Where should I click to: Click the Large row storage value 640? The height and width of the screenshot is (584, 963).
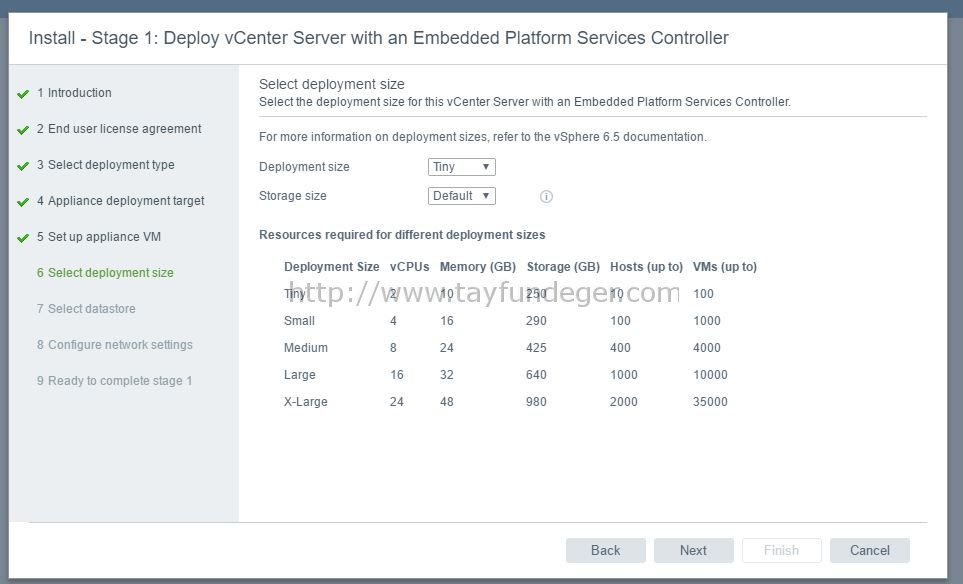[x=536, y=375]
